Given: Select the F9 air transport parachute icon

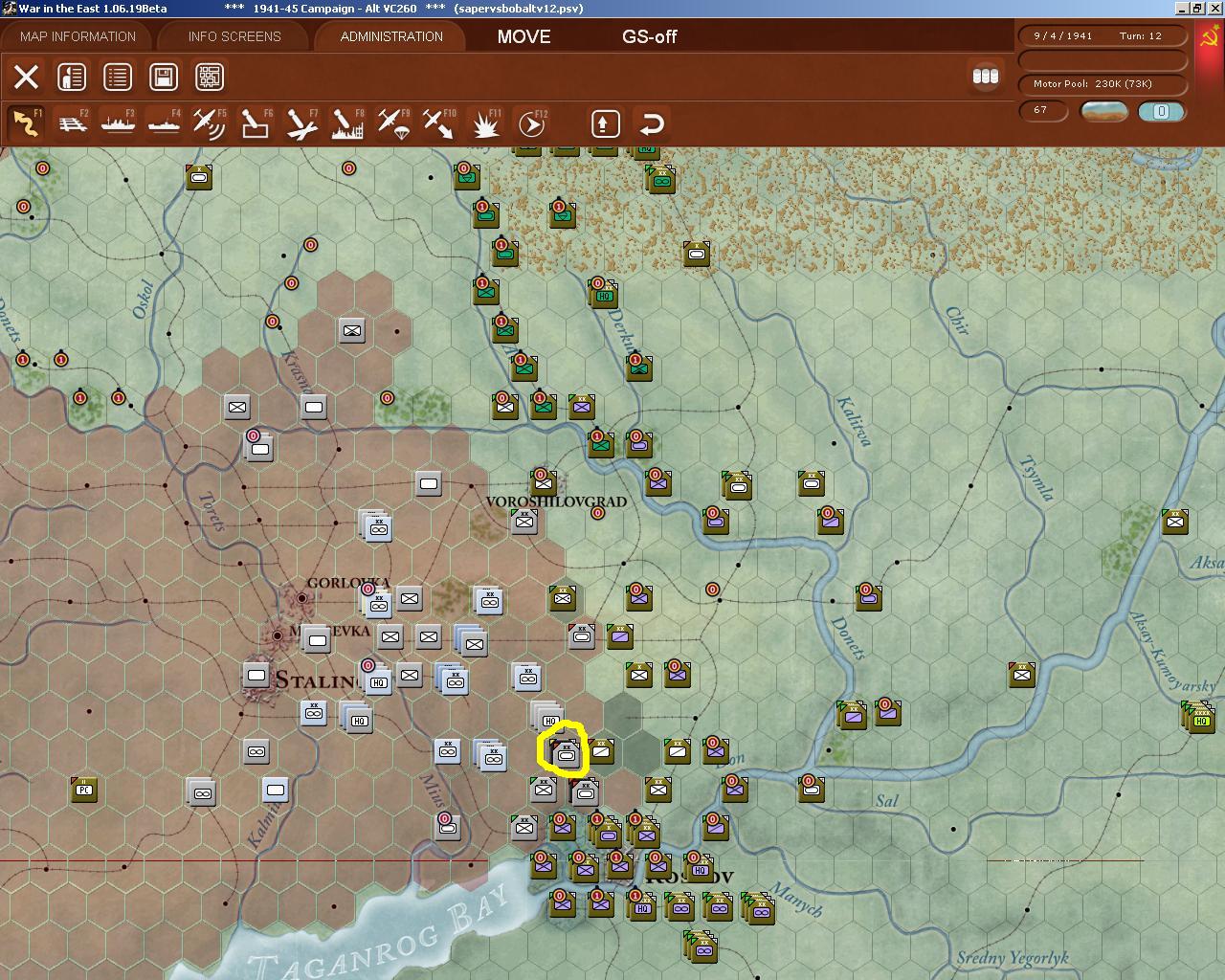Looking at the screenshot, I should click(393, 123).
